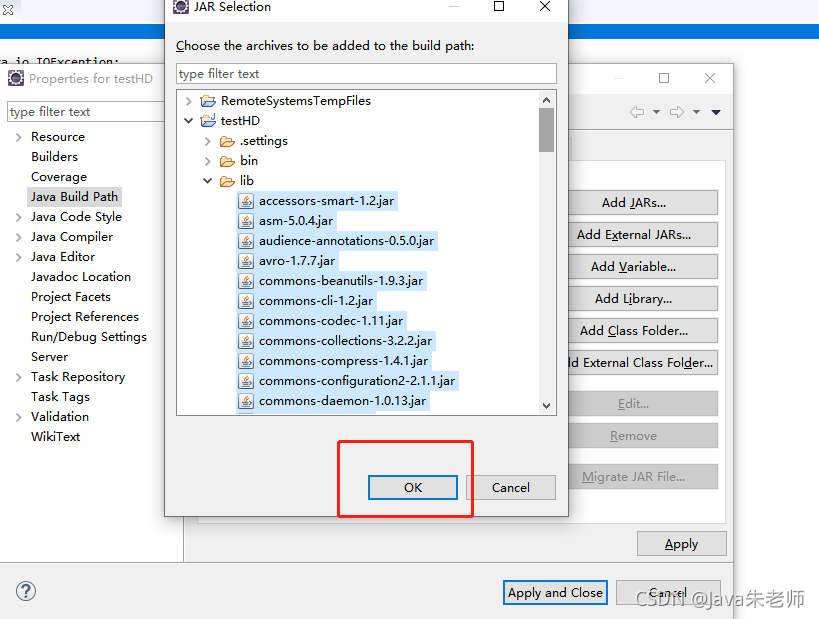Expand the Java Compiler category
The width and height of the screenshot is (819, 619).
(19, 237)
